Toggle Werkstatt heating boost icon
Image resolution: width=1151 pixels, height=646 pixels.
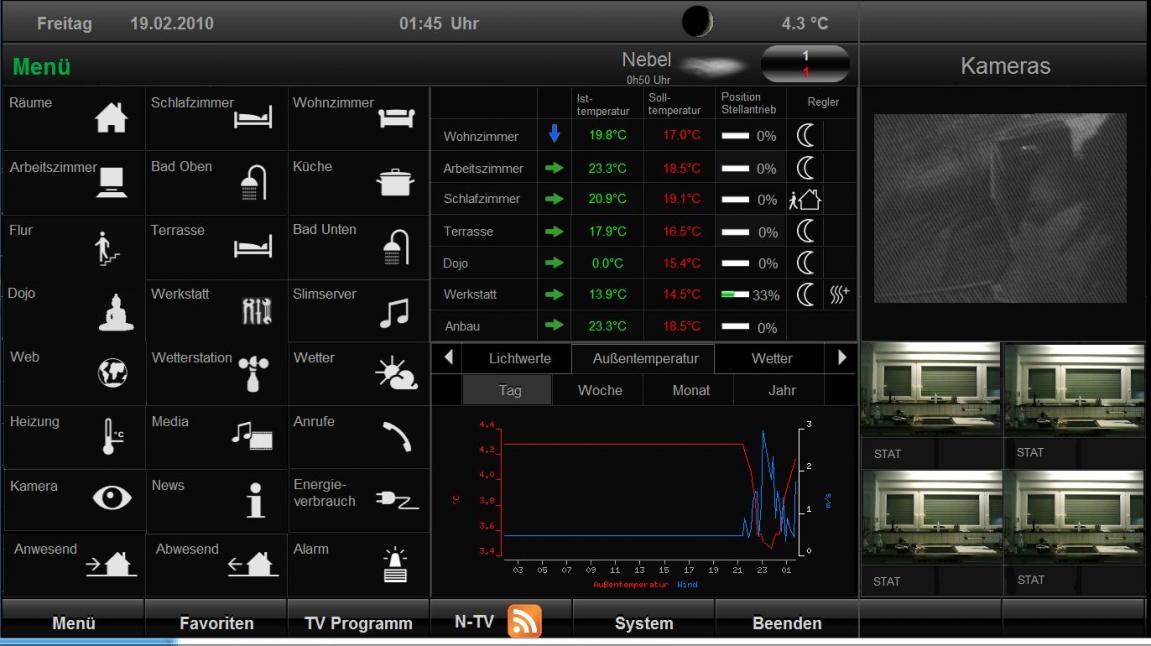839,295
